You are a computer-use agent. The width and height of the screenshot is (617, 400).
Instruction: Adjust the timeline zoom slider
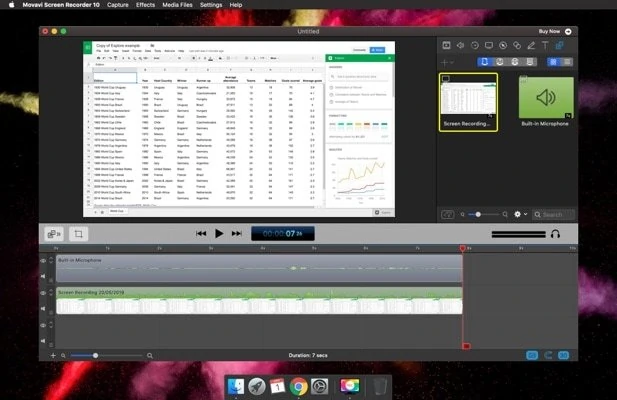[x=96, y=355]
